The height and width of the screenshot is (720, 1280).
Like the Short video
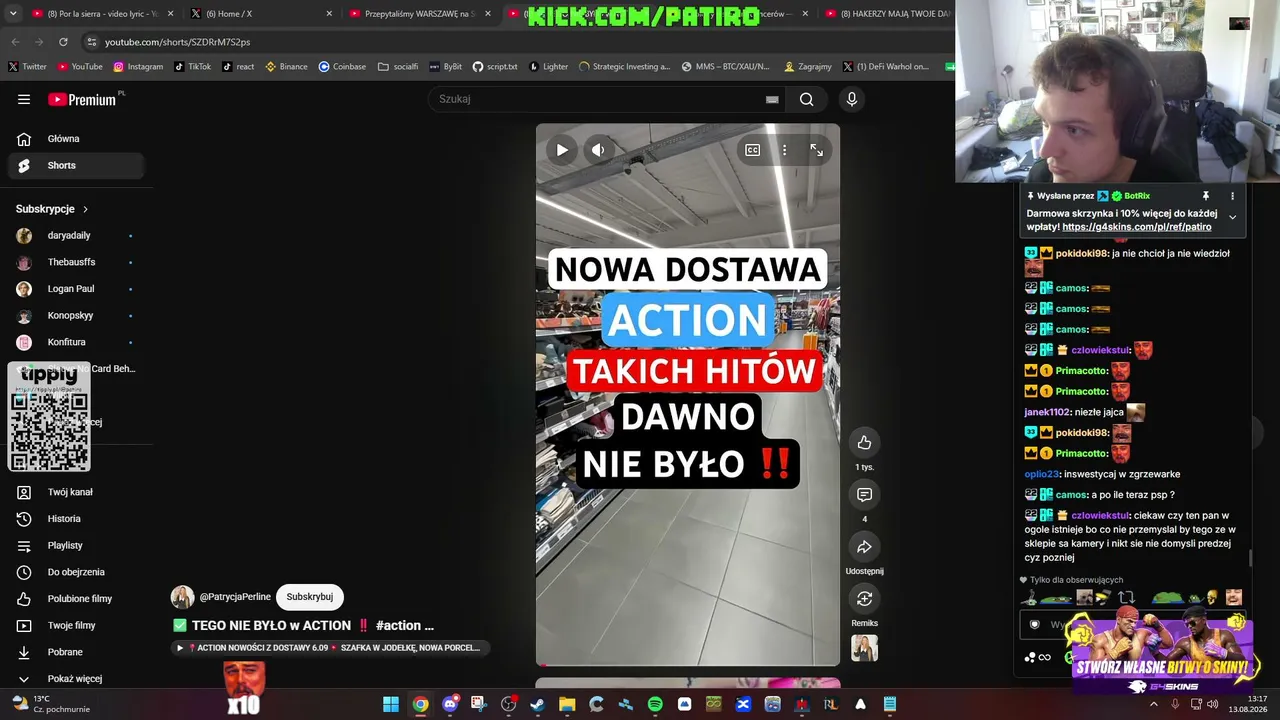coord(865,443)
